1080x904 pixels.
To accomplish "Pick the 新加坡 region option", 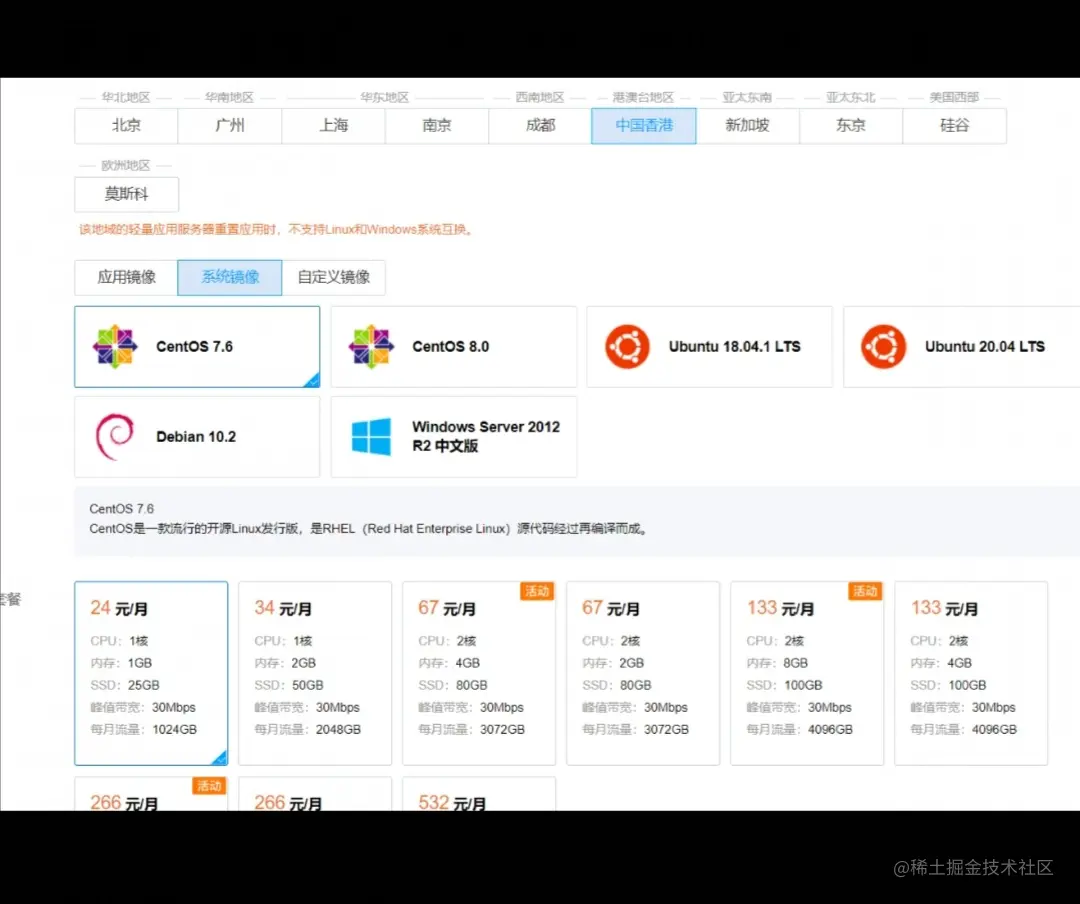I will pyautogui.click(x=747, y=125).
